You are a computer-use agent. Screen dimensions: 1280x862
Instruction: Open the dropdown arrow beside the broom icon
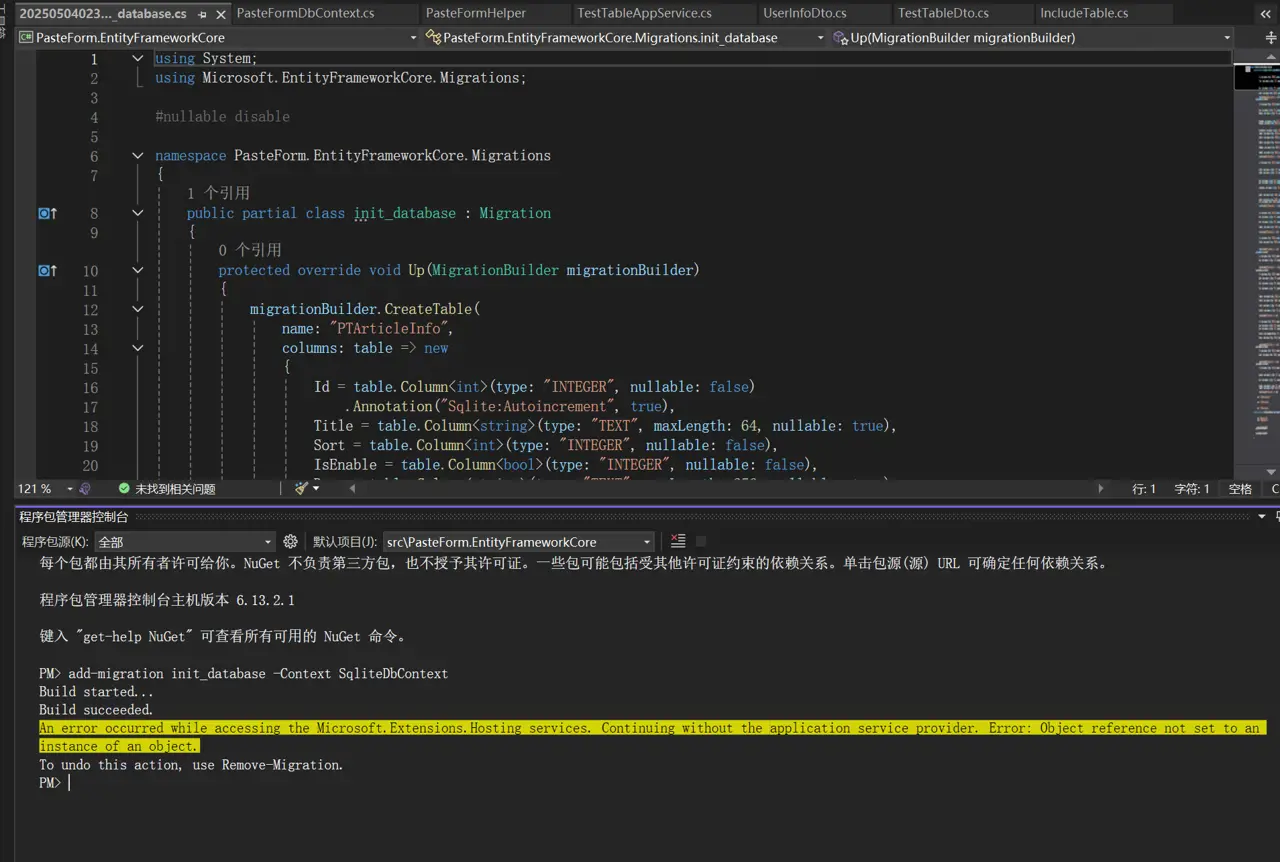point(315,488)
